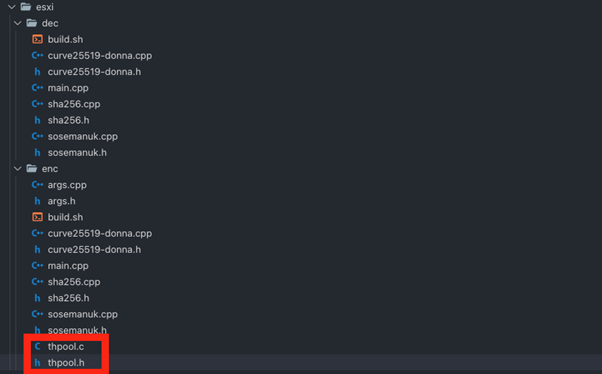Click header icon beside thpool.h

point(37,362)
